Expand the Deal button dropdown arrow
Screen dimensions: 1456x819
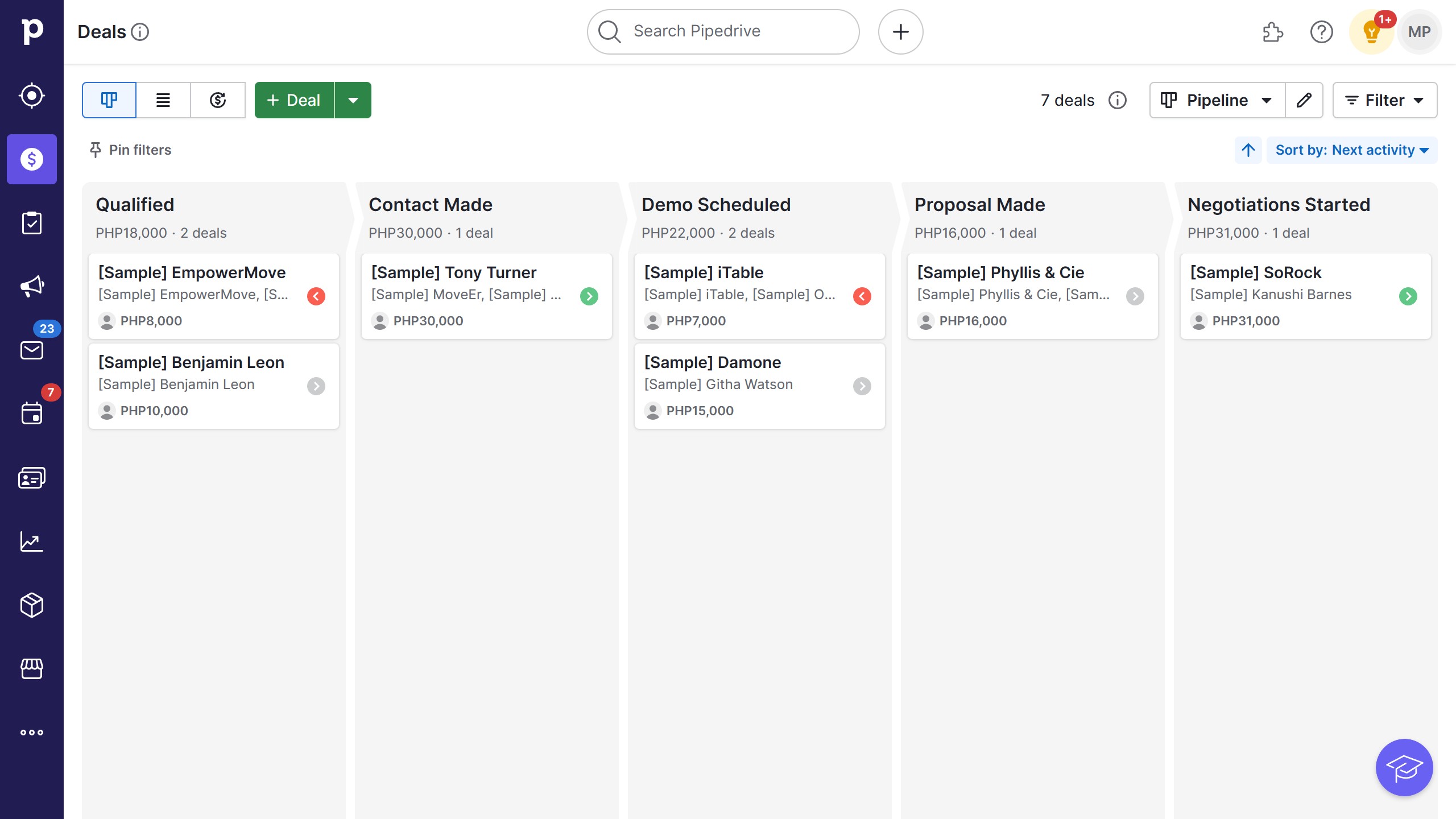(x=353, y=100)
